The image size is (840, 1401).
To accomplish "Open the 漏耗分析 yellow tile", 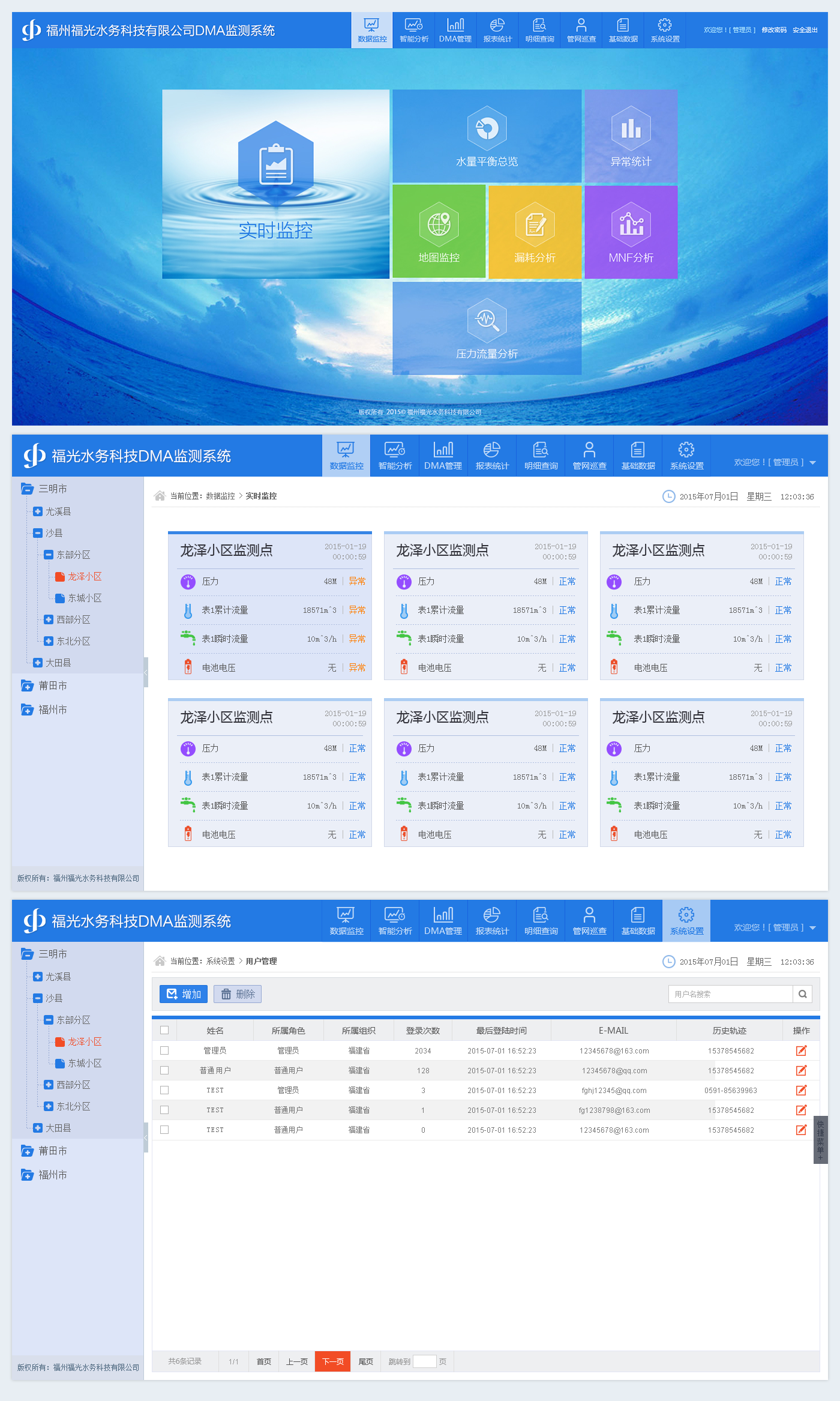I will point(535,232).
